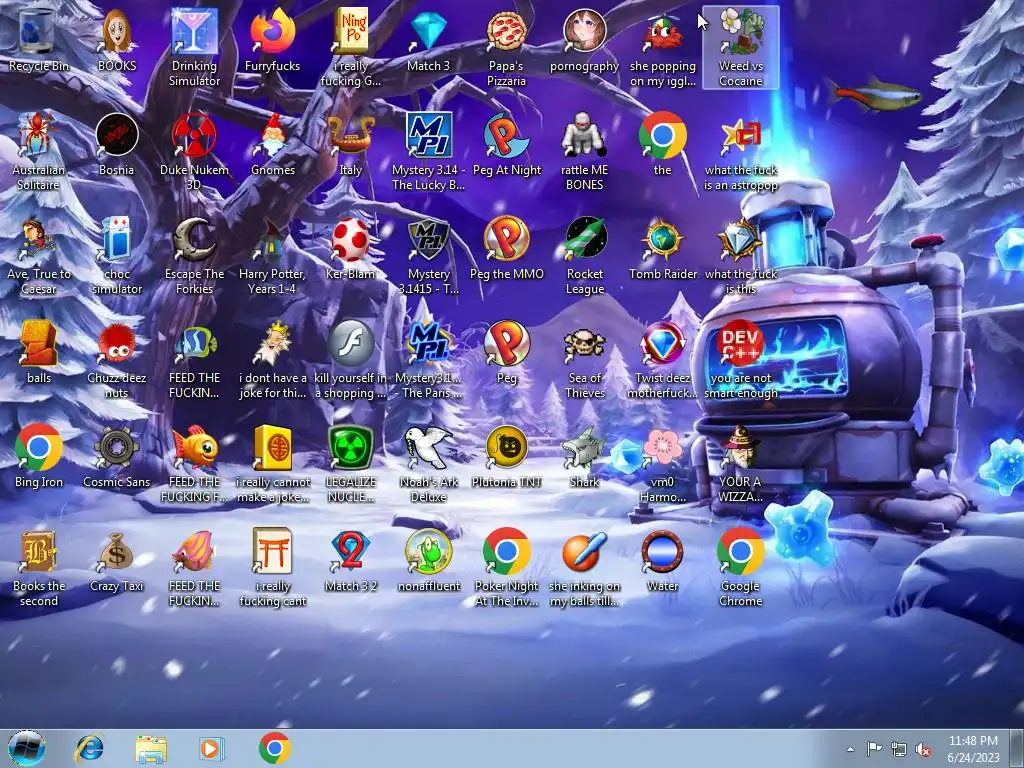The height and width of the screenshot is (768, 1024).
Task: Click the Show desktop button
Action: pyautogui.click(x=1017, y=748)
